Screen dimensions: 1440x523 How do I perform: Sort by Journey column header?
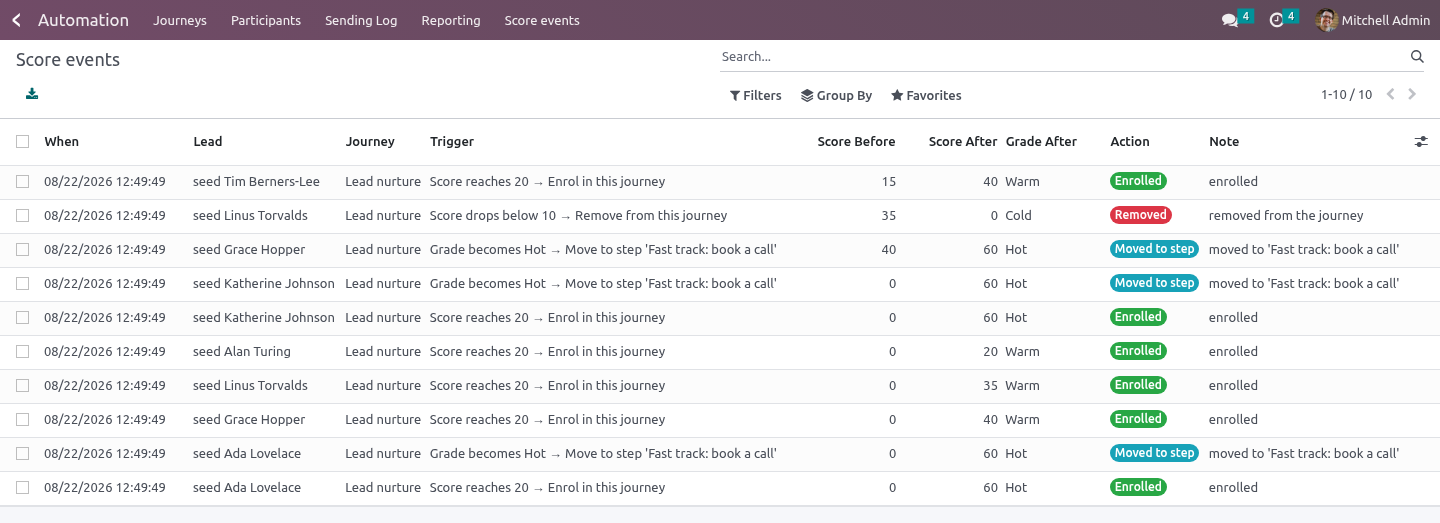(x=370, y=142)
